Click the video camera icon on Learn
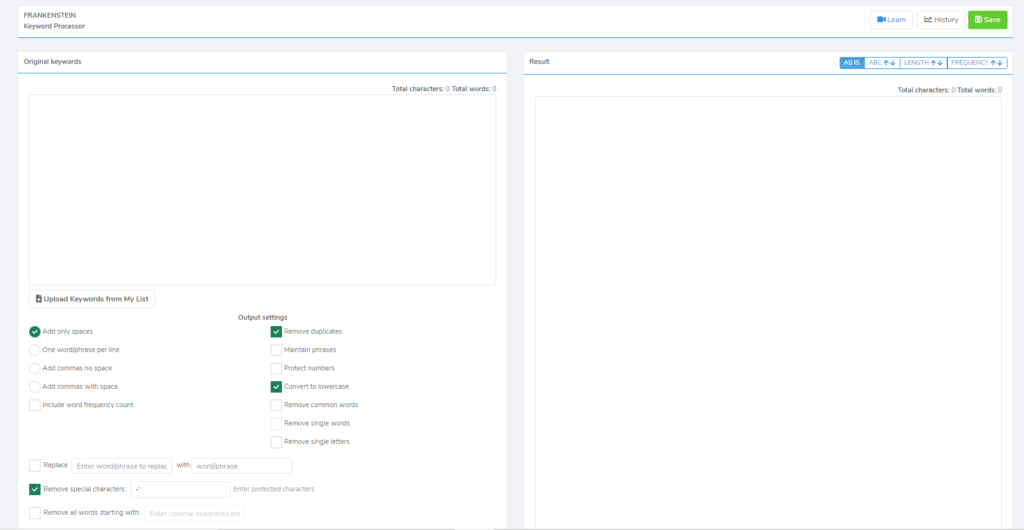The width and height of the screenshot is (1024, 530). (x=882, y=20)
